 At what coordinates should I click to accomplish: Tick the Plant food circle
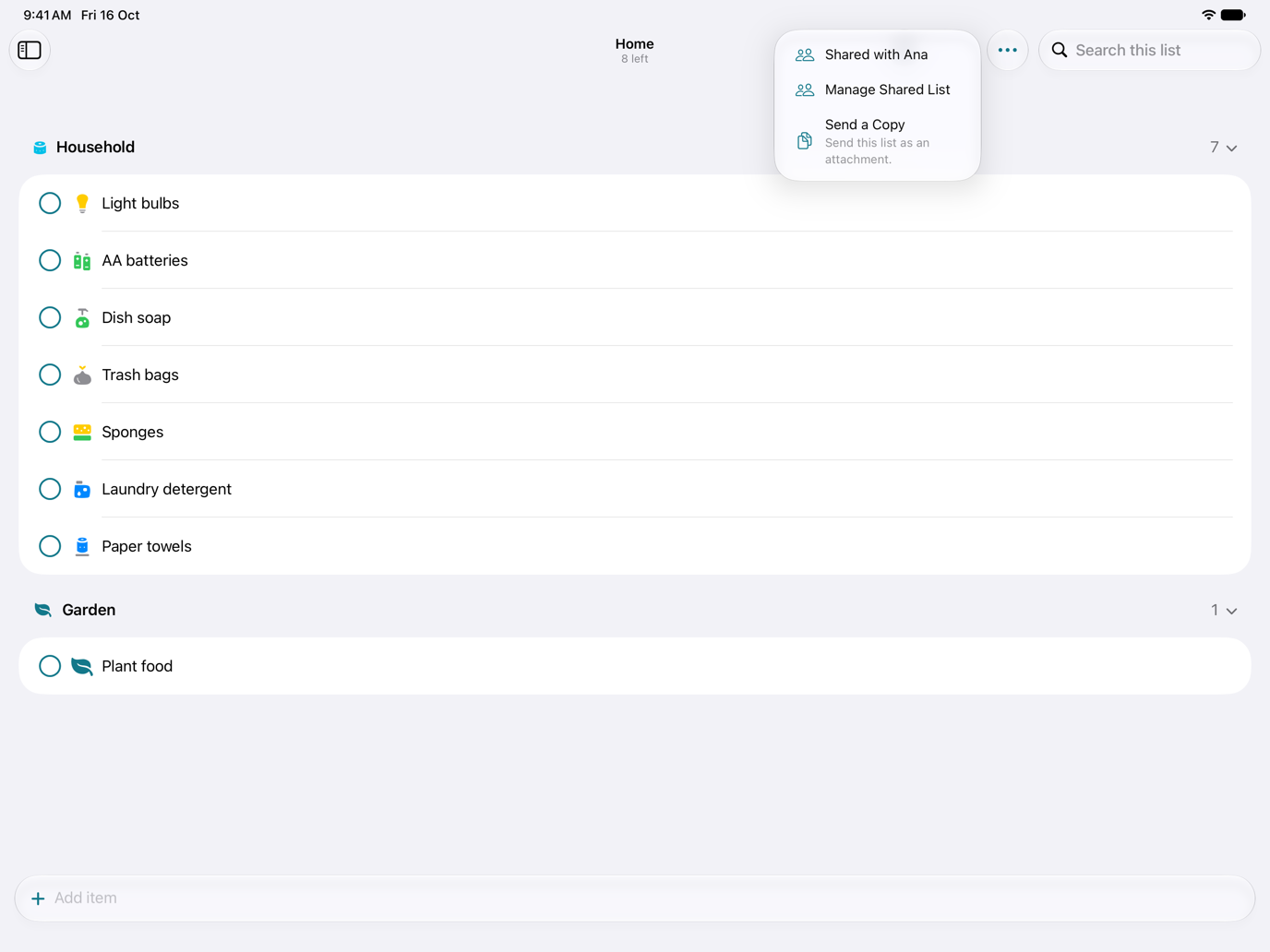50,666
